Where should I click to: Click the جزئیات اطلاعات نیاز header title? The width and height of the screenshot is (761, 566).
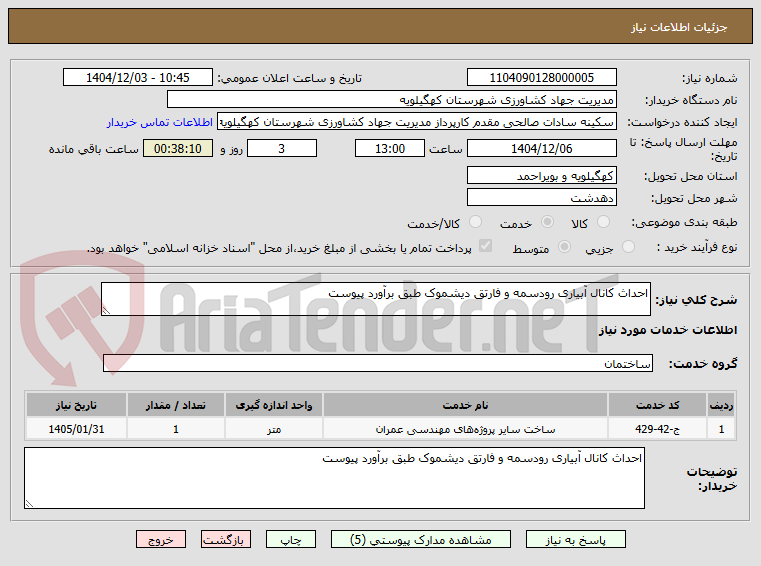679,27
